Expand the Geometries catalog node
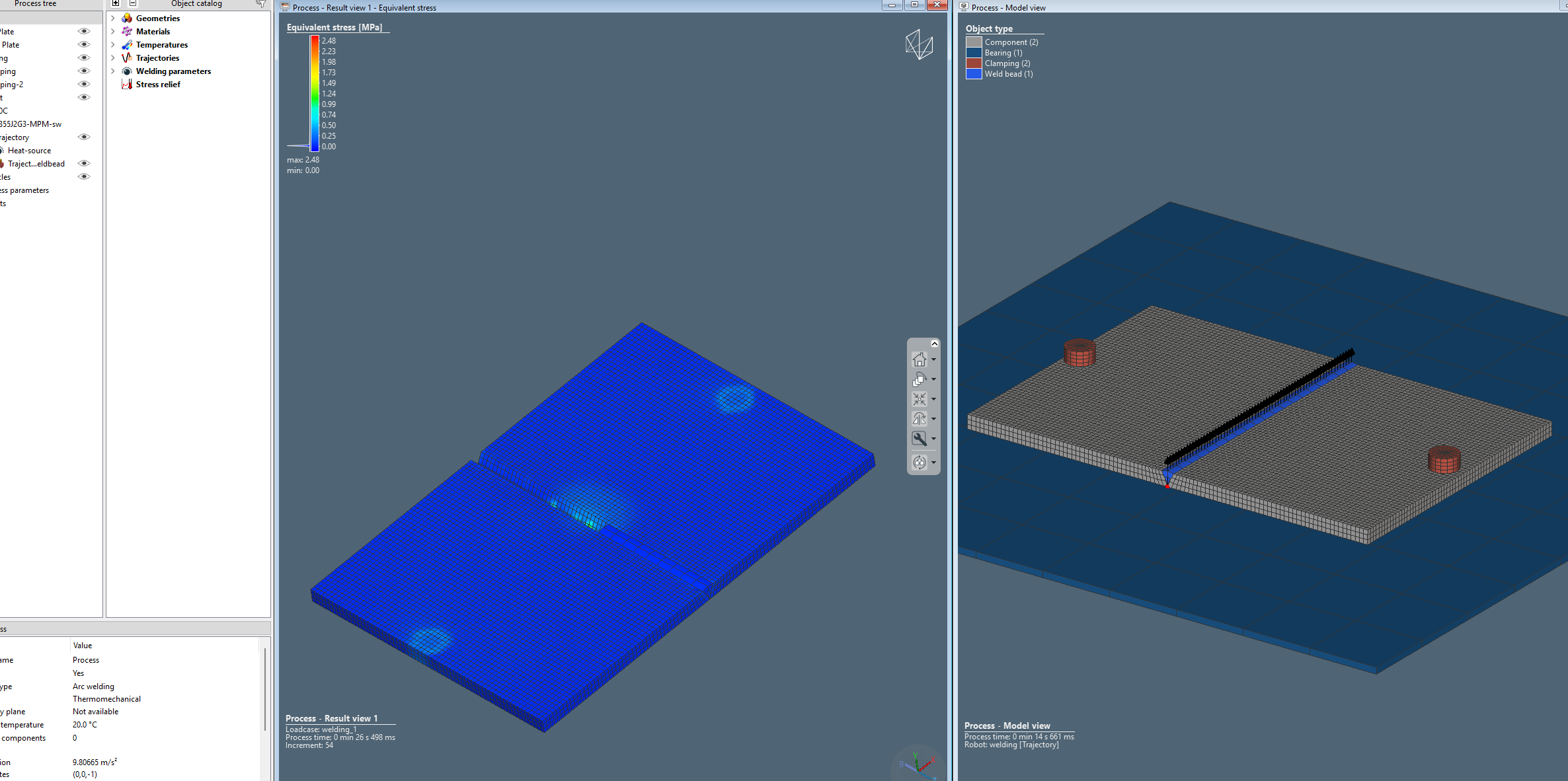1568x781 pixels. pos(112,19)
